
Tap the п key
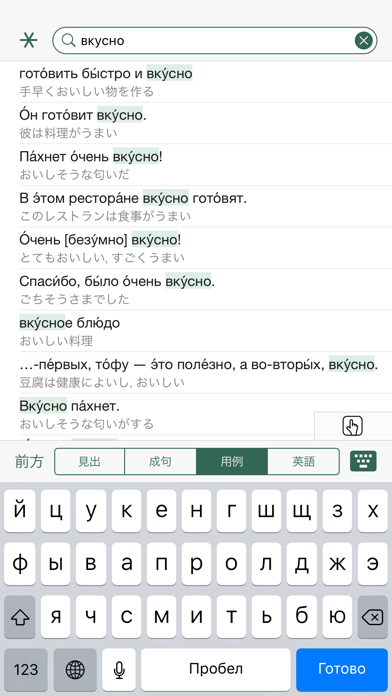coord(161,564)
